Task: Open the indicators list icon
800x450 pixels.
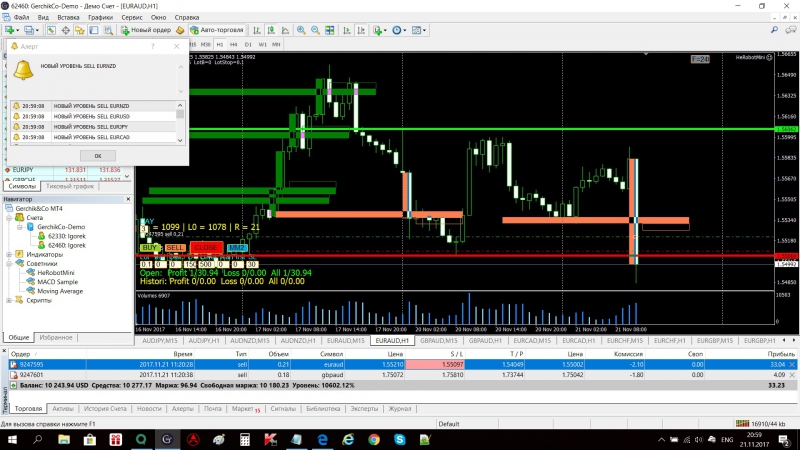Action: pos(378,31)
